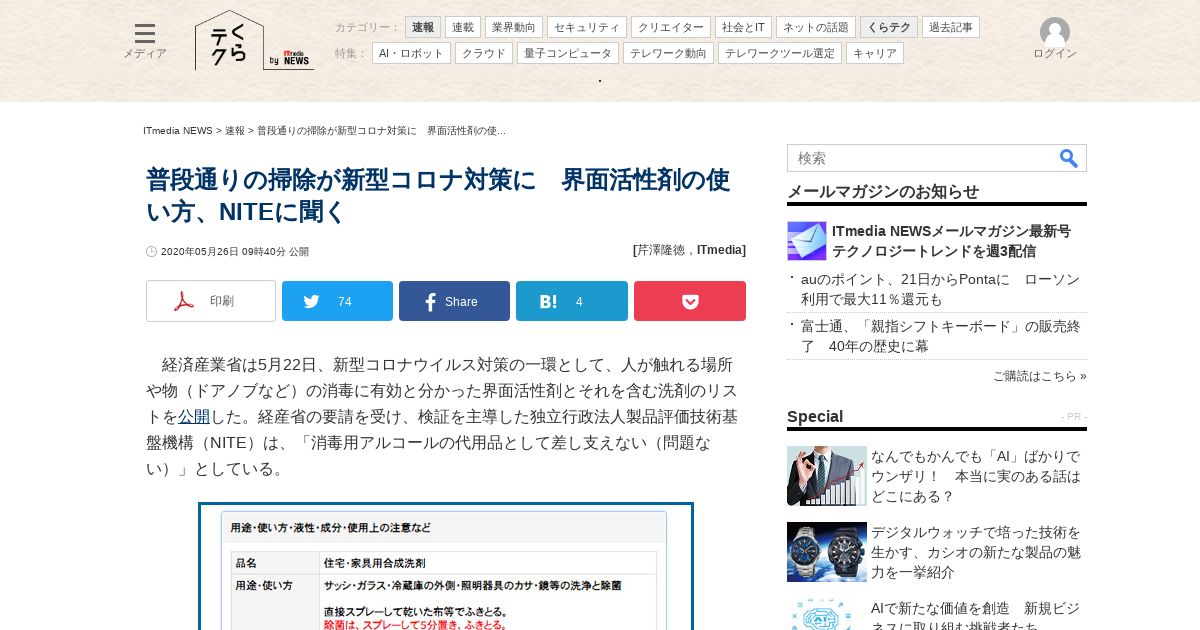Open the キャリア feature
Viewport: 1200px width, 630px height.
[x=875, y=53]
